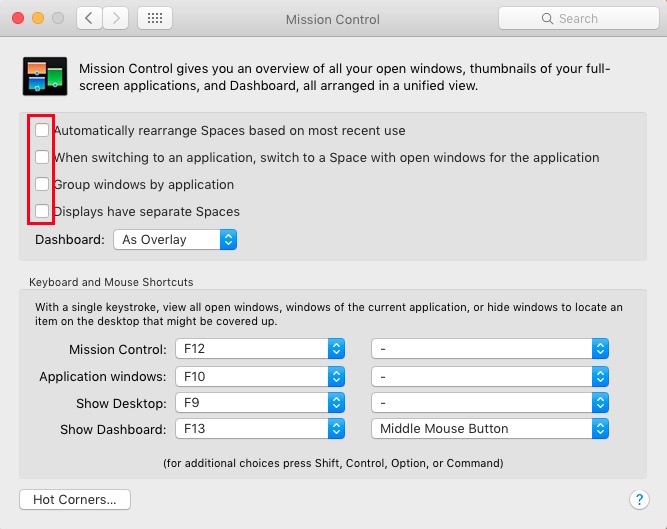Tick the switch to a Space with open windows checkbox
The image size is (667, 529).
[x=42, y=157]
